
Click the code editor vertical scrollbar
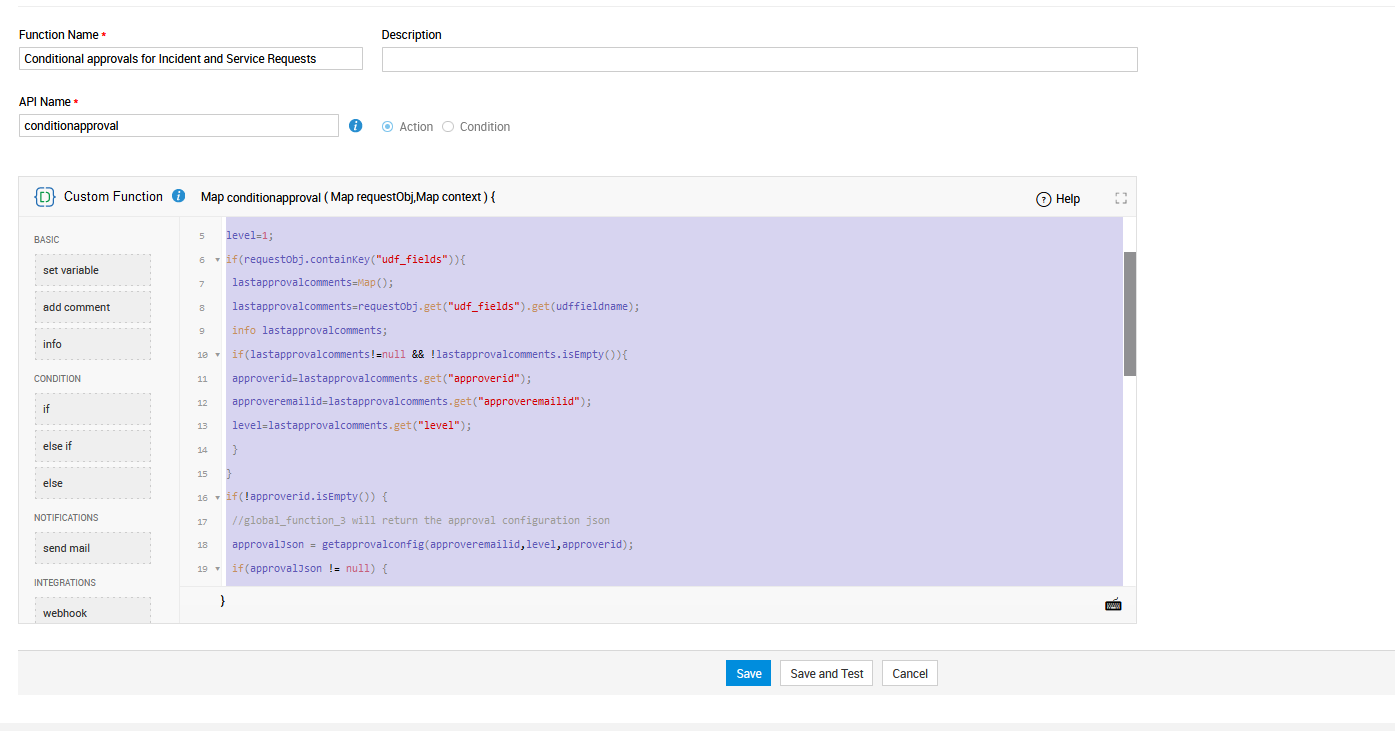1130,314
